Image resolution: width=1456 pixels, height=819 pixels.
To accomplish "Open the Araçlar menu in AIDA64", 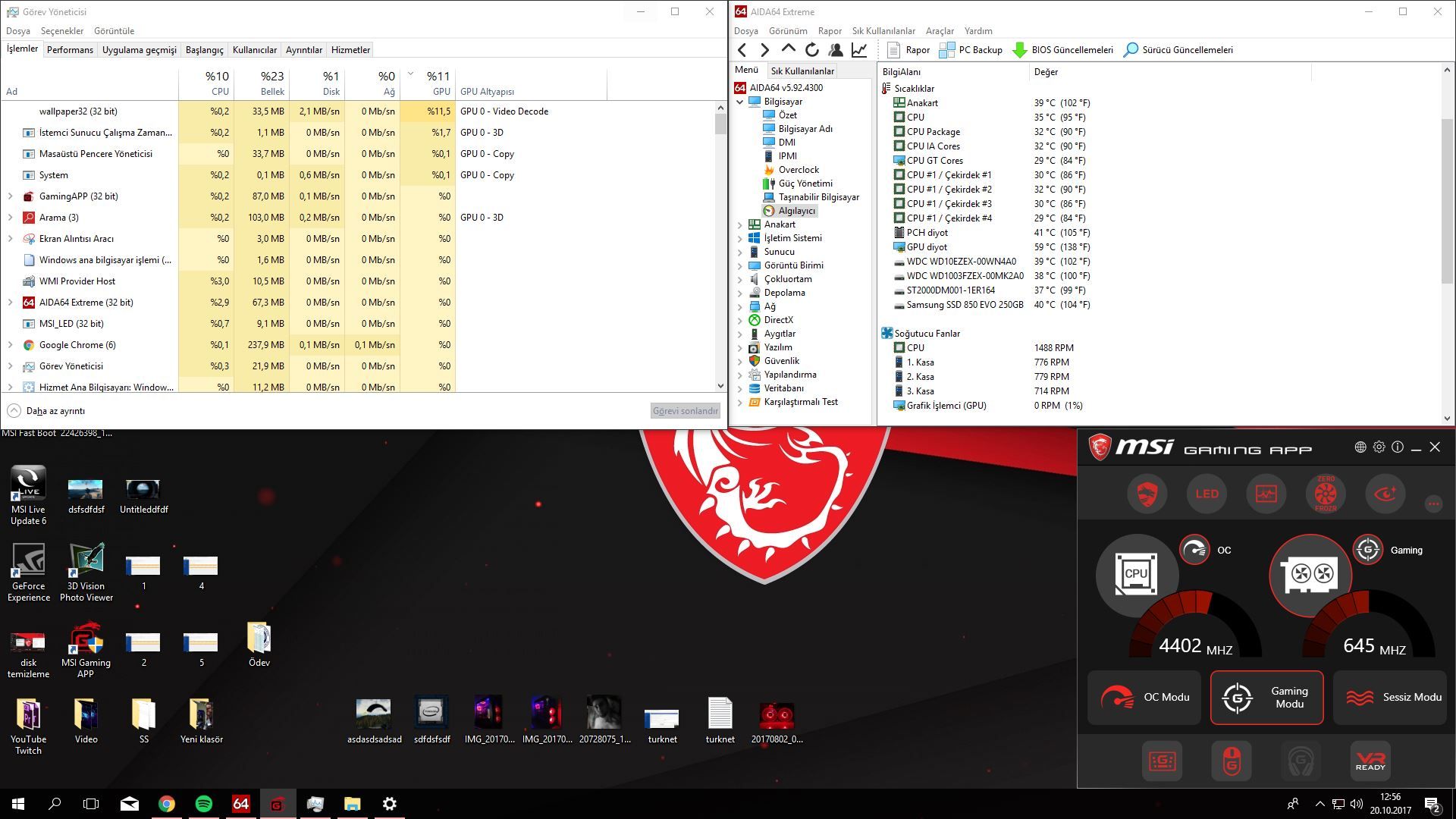I will point(939,31).
